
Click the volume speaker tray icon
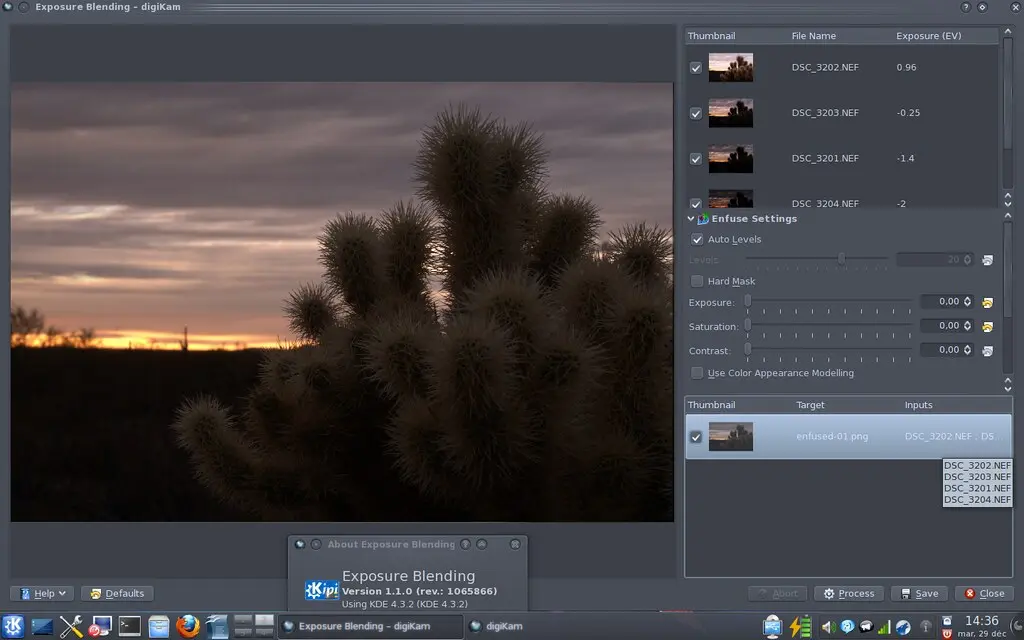click(827, 627)
